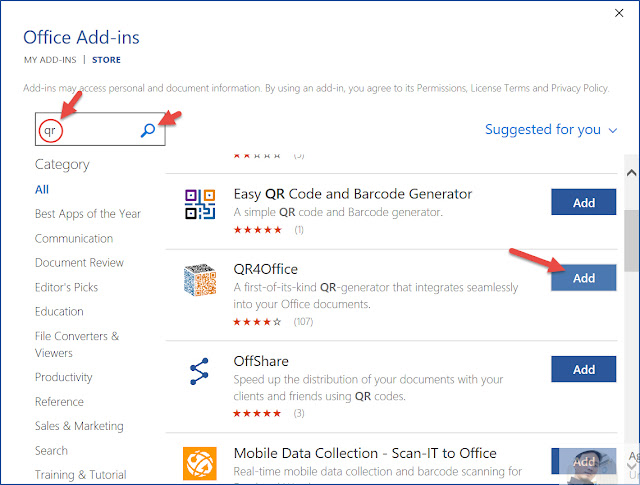This screenshot has width=640, height=485.
Task: Select Sales & Marketing category
Action: tap(79, 426)
